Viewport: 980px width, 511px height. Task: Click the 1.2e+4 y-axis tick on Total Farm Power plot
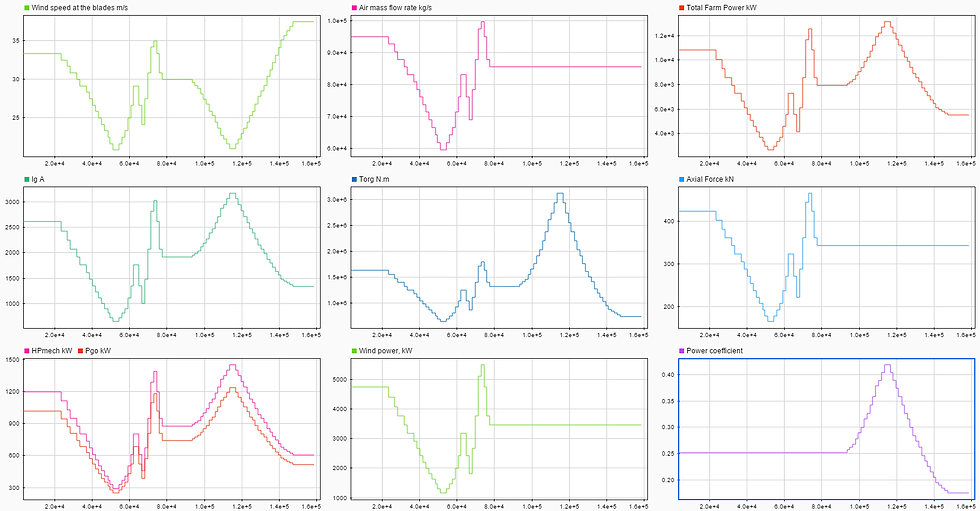click(x=665, y=36)
